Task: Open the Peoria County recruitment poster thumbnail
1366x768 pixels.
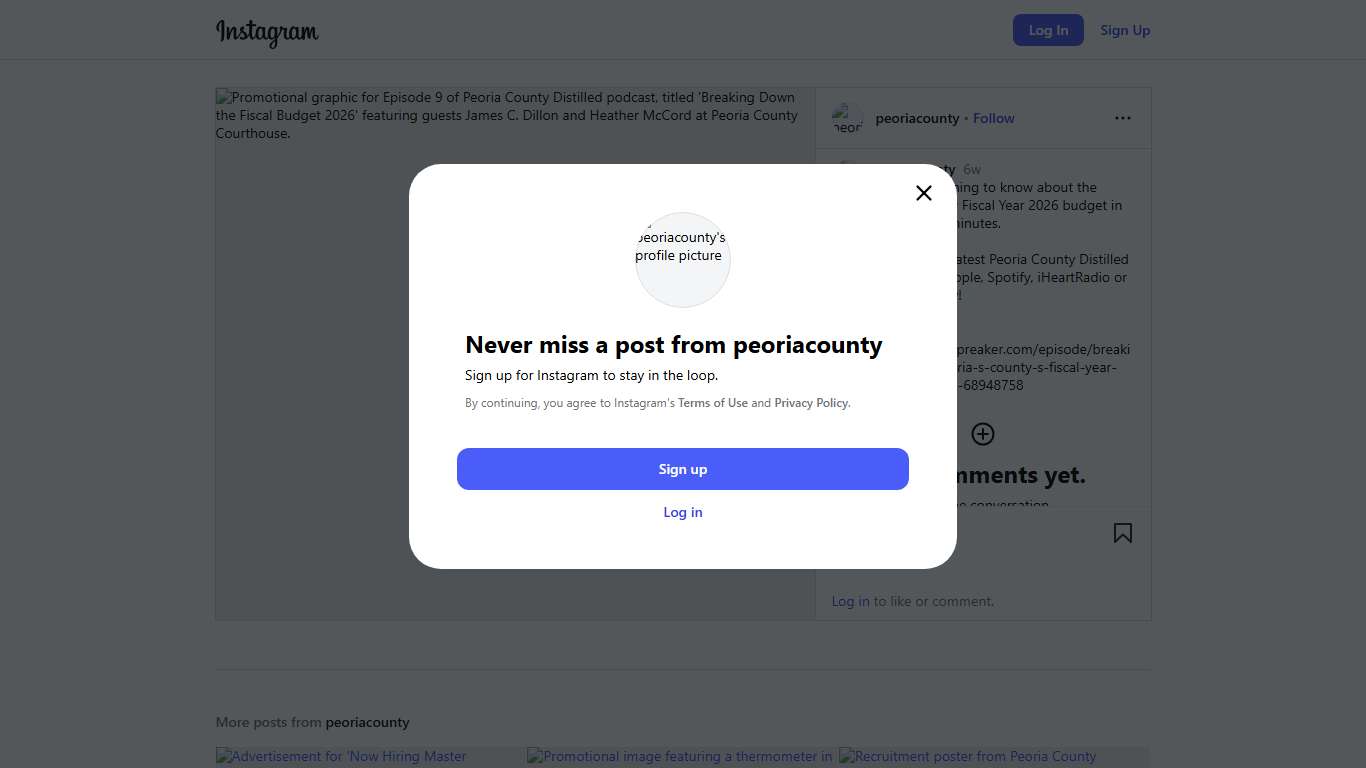Action: tap(994, 757)
